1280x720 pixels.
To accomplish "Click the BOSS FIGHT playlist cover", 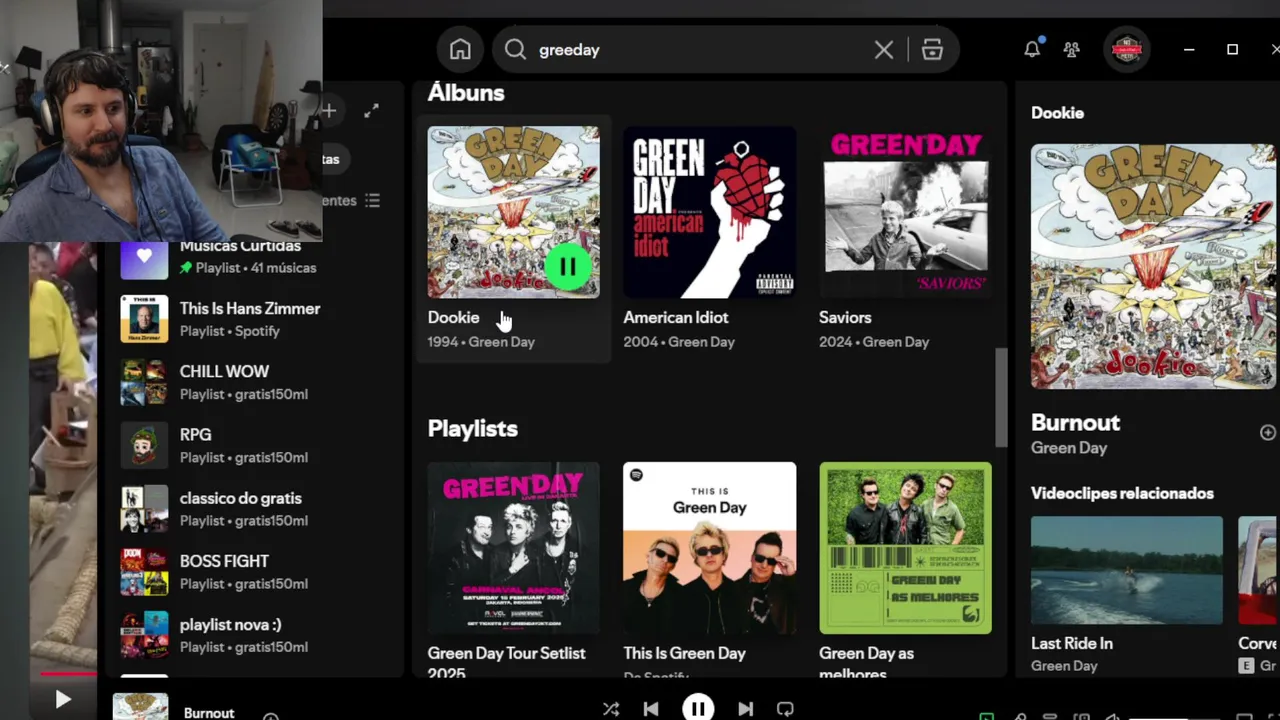I will pos(144,571).
